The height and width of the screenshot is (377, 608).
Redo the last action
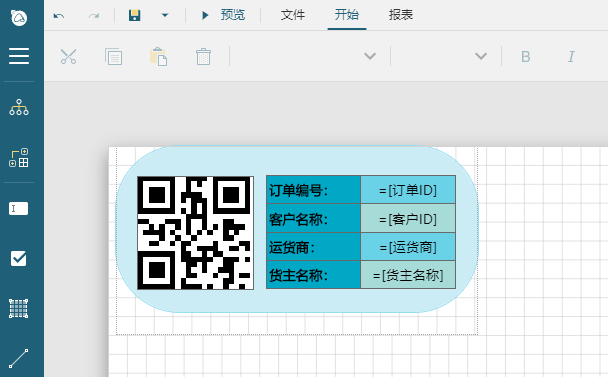pyautogui.click(x=93, y=16)
